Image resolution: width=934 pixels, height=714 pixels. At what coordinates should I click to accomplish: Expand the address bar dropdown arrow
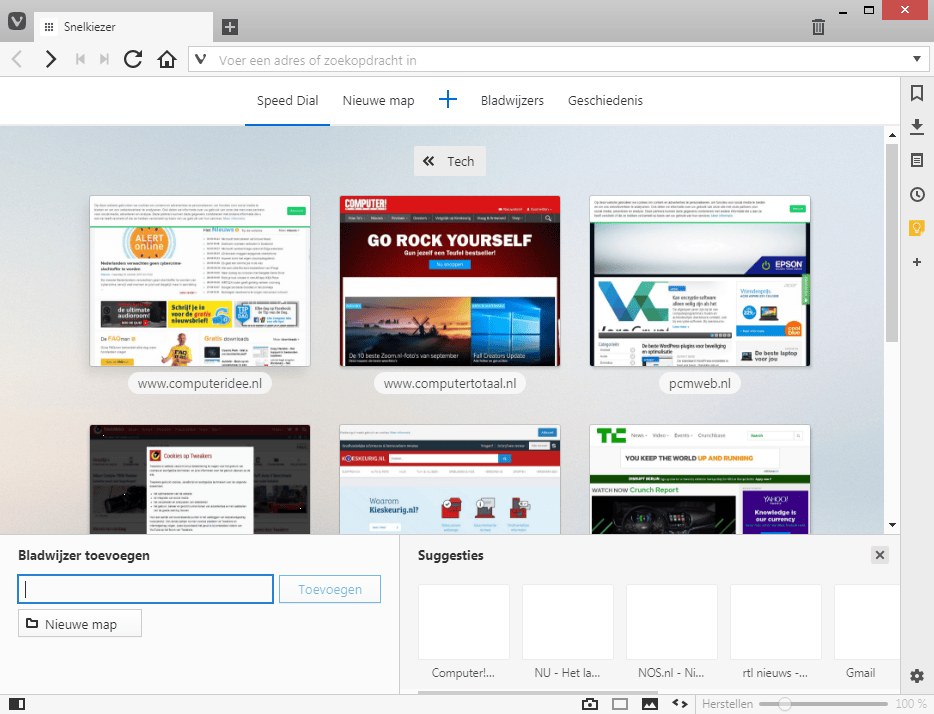pos(918,59)
